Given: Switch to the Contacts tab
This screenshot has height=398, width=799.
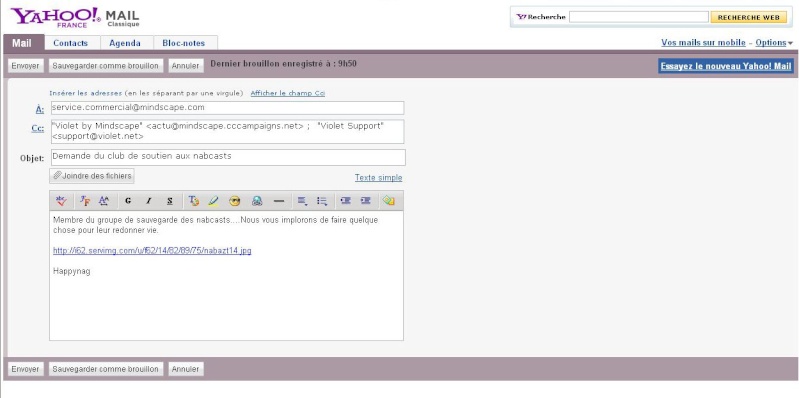Looking at the screenshot, I should tap(70, 43).
